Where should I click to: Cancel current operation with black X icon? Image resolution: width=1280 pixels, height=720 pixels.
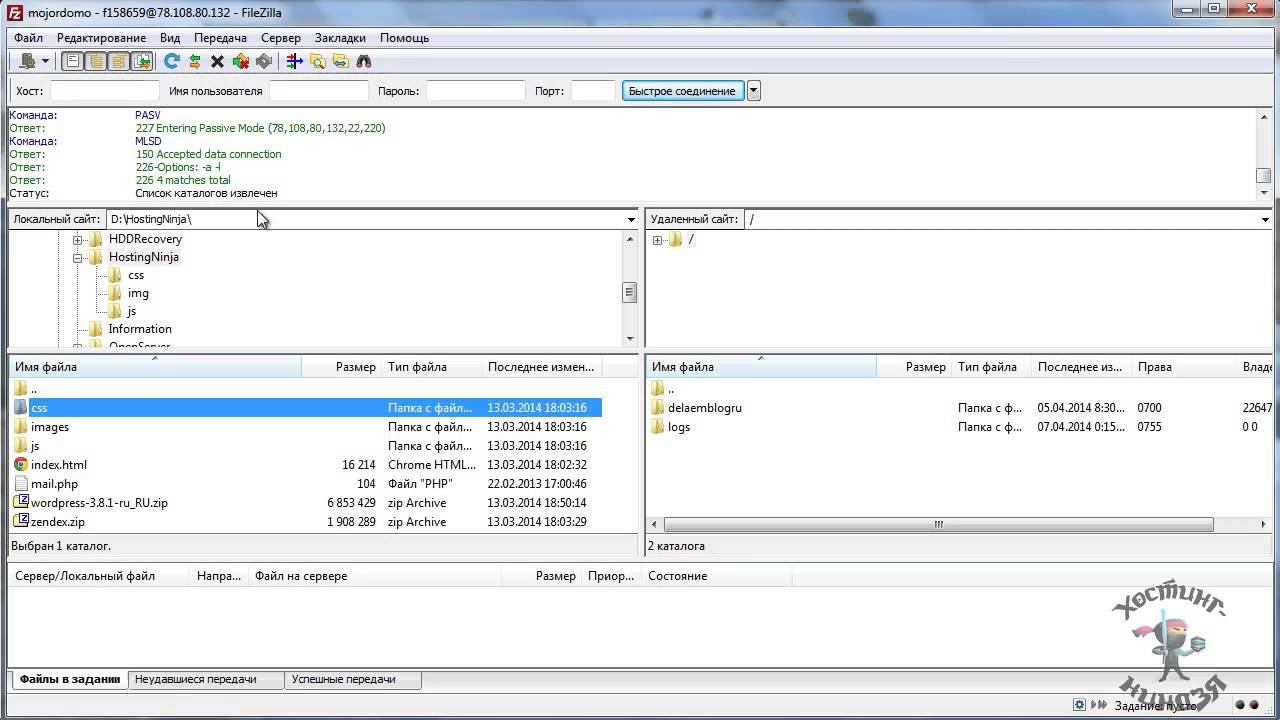(217, 62)
